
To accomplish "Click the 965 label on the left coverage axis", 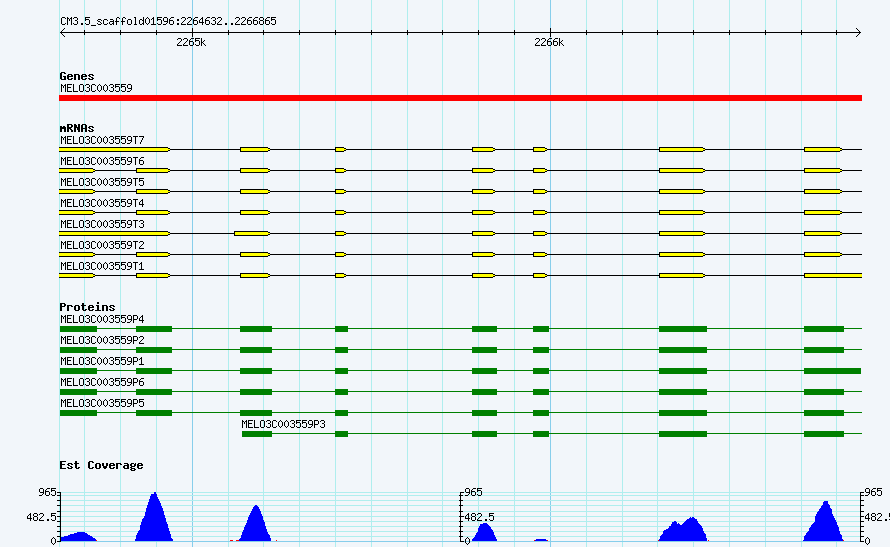I will 47,492.
